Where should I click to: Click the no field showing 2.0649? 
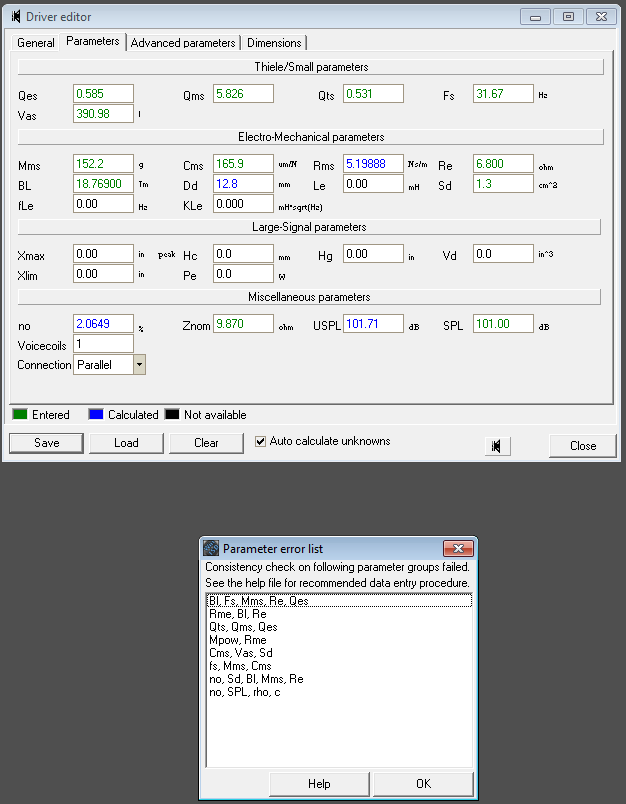click(x=103, y=324)
